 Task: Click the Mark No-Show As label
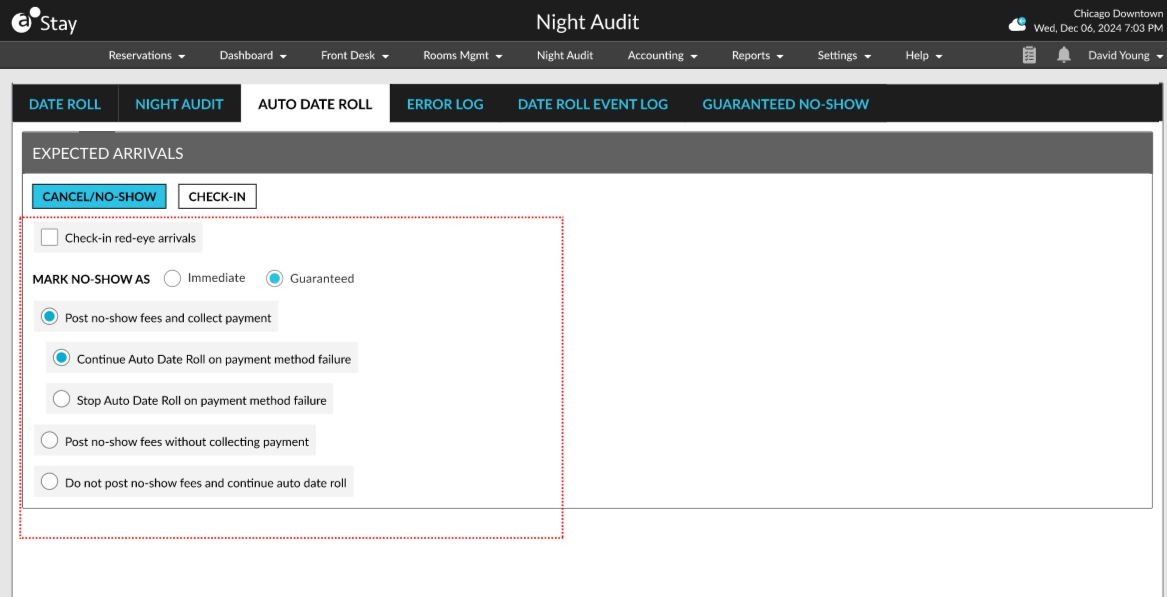(x=92, y=279)
